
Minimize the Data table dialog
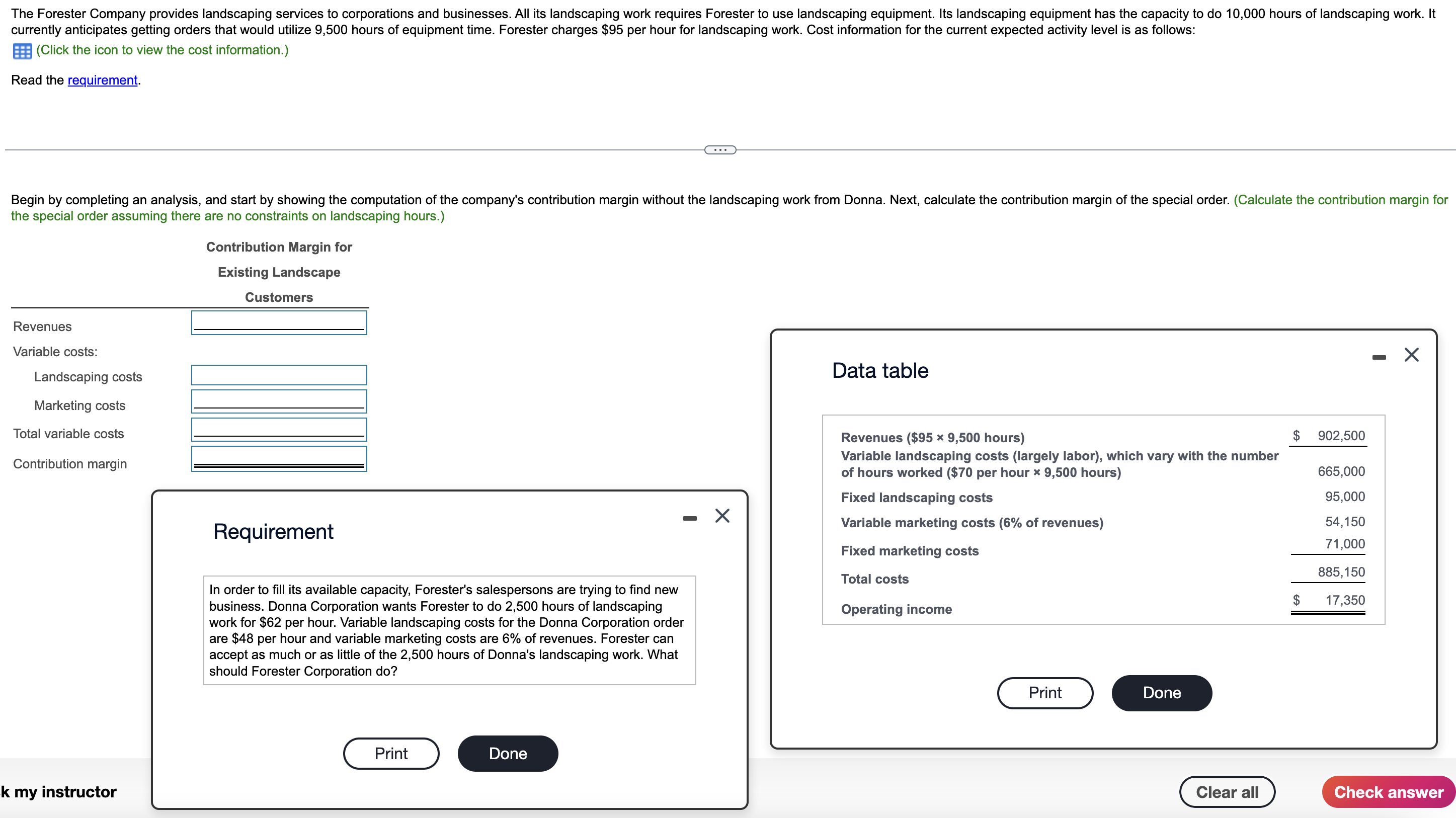(x=1379, y=357)
